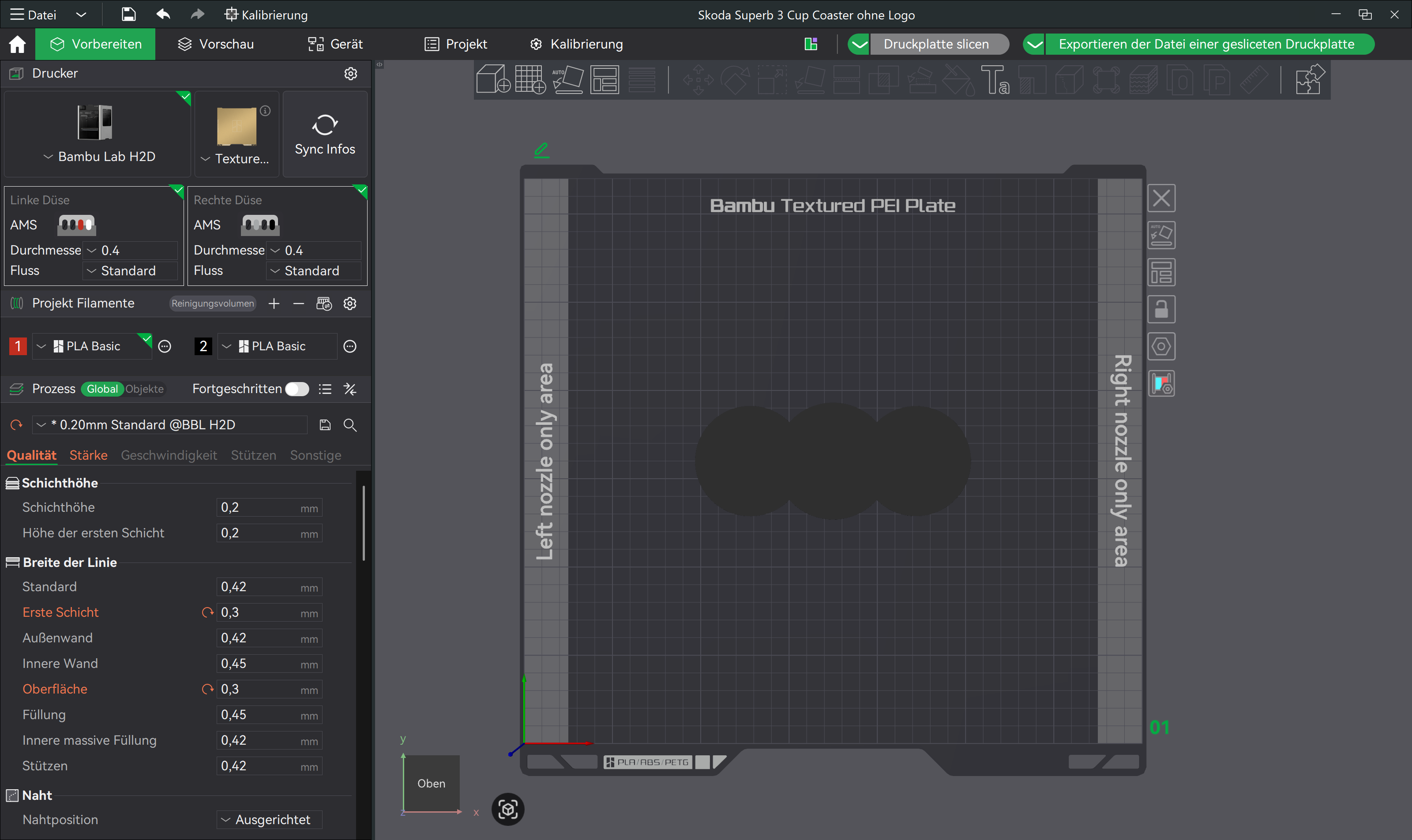Open Projekt Filamente settings gear

pyautogui.click(x=350, y=304)
